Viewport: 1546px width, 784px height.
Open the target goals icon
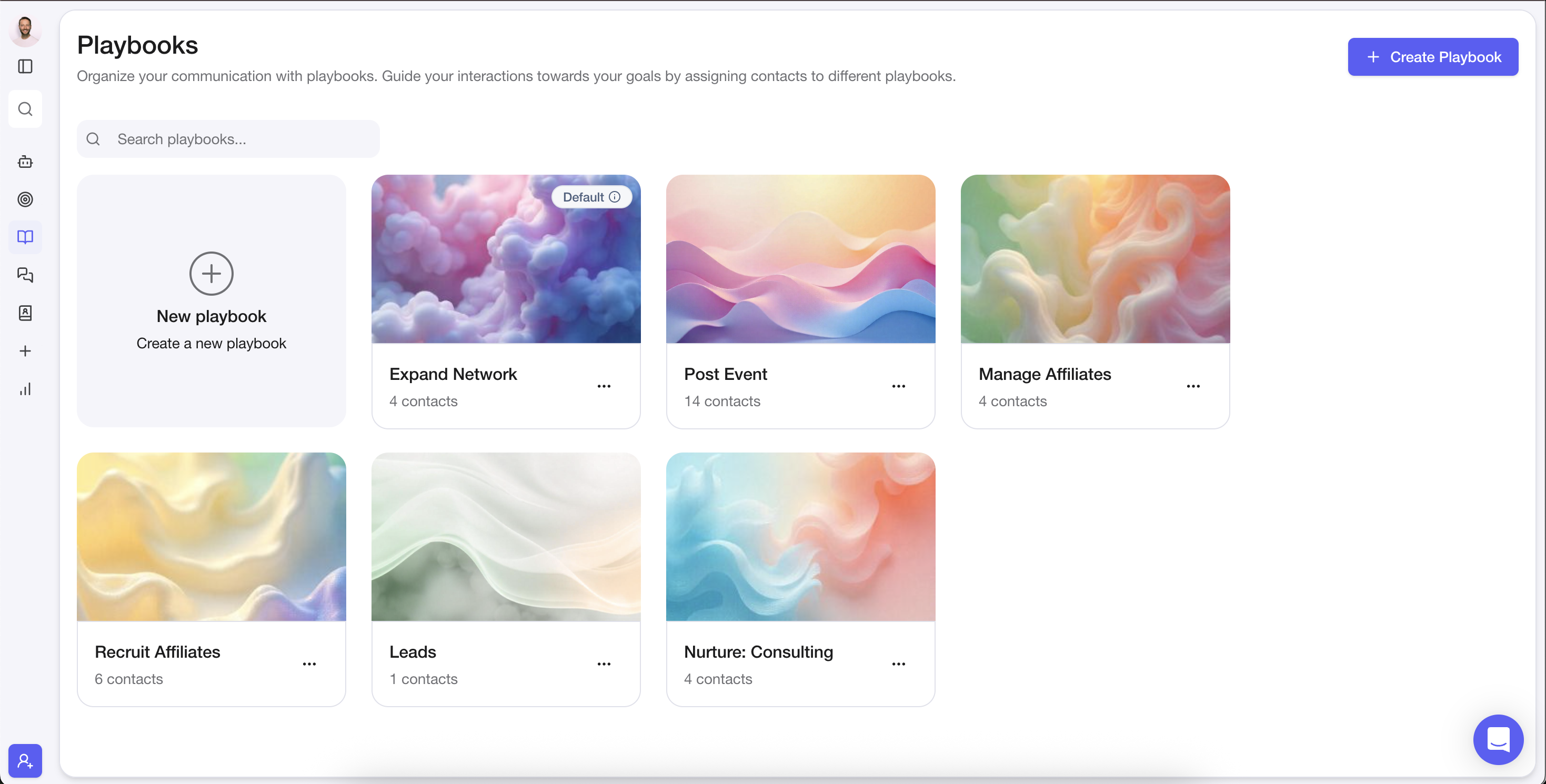coord(25,199)
